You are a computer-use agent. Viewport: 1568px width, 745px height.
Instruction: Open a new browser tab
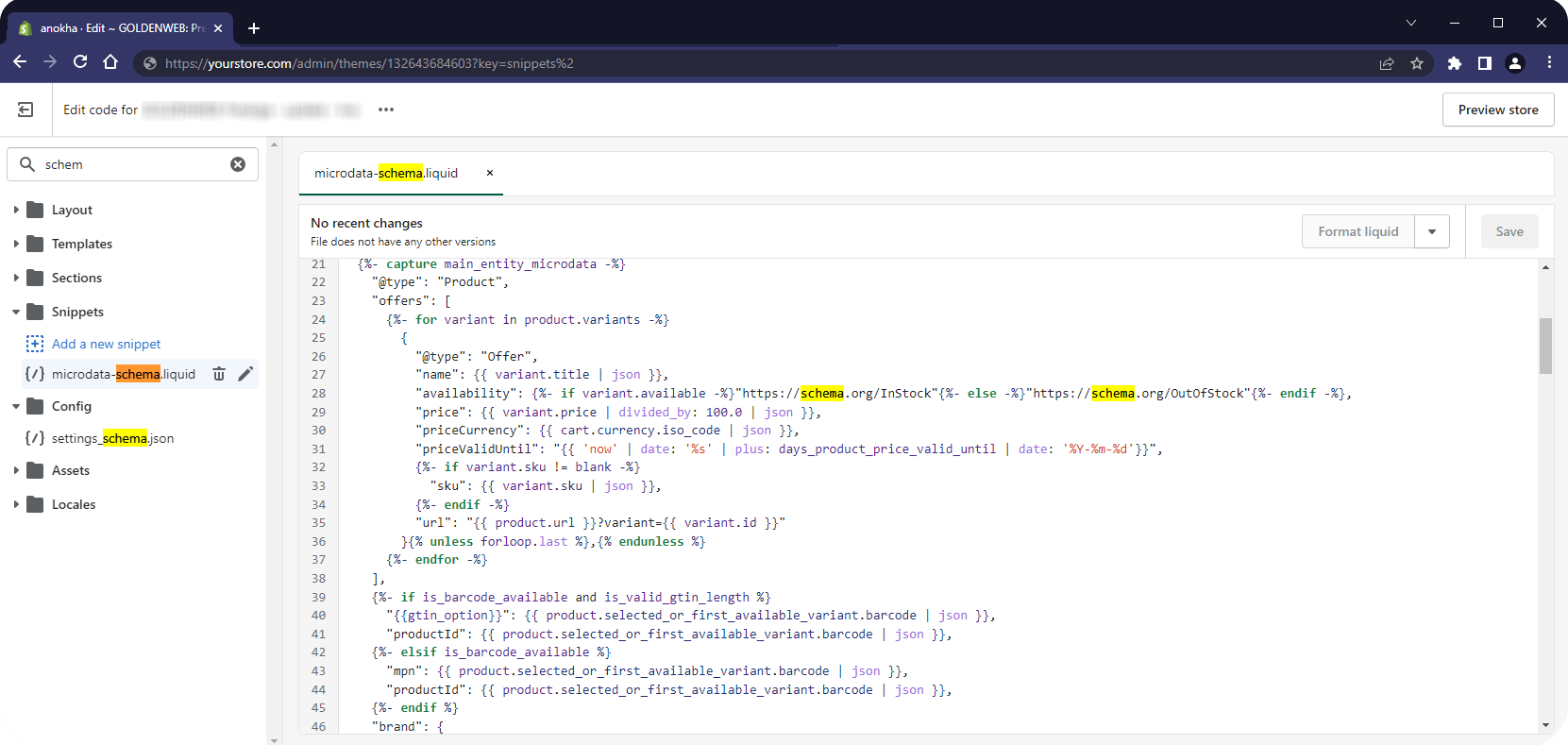[x=253, y=28]
